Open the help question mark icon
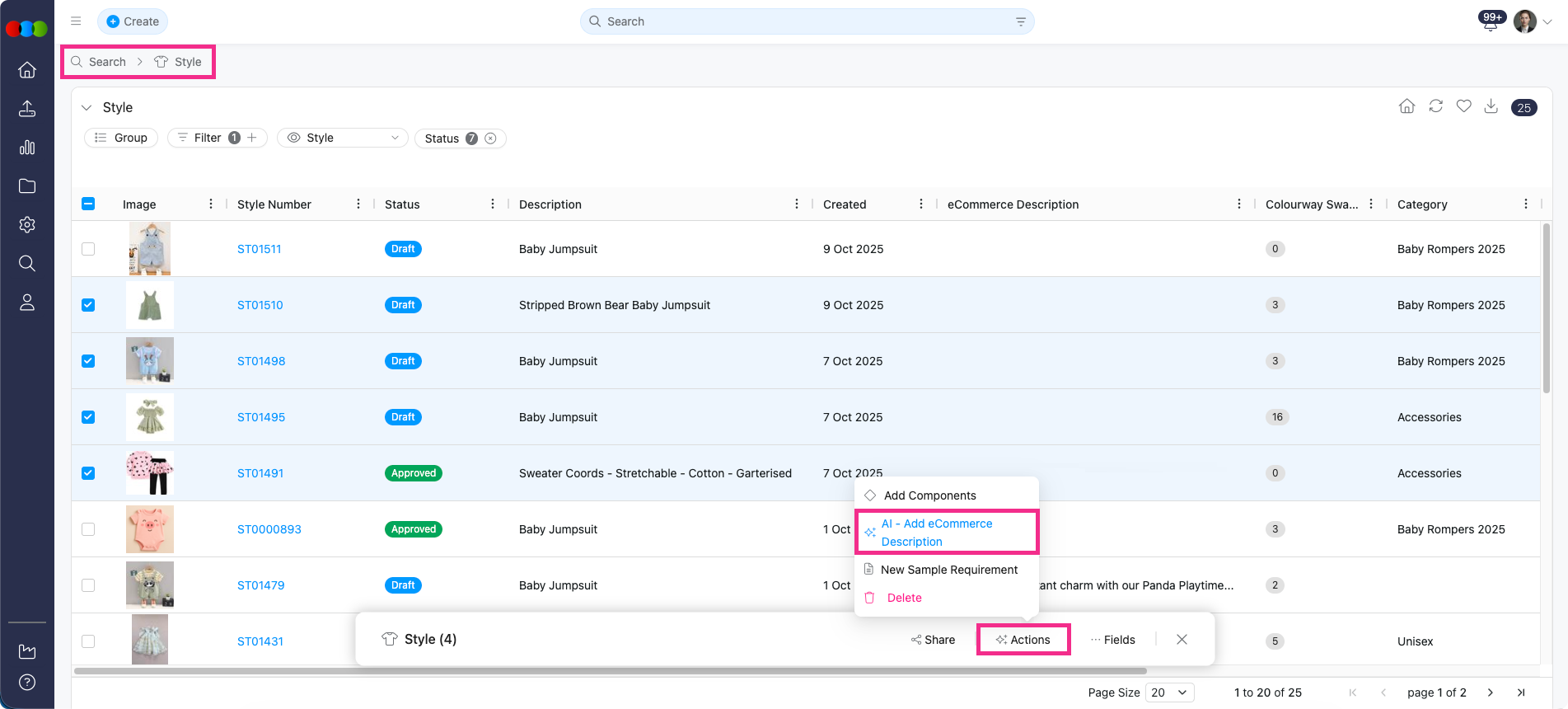Screen dimensions: 1568x709 pos(27,683)
